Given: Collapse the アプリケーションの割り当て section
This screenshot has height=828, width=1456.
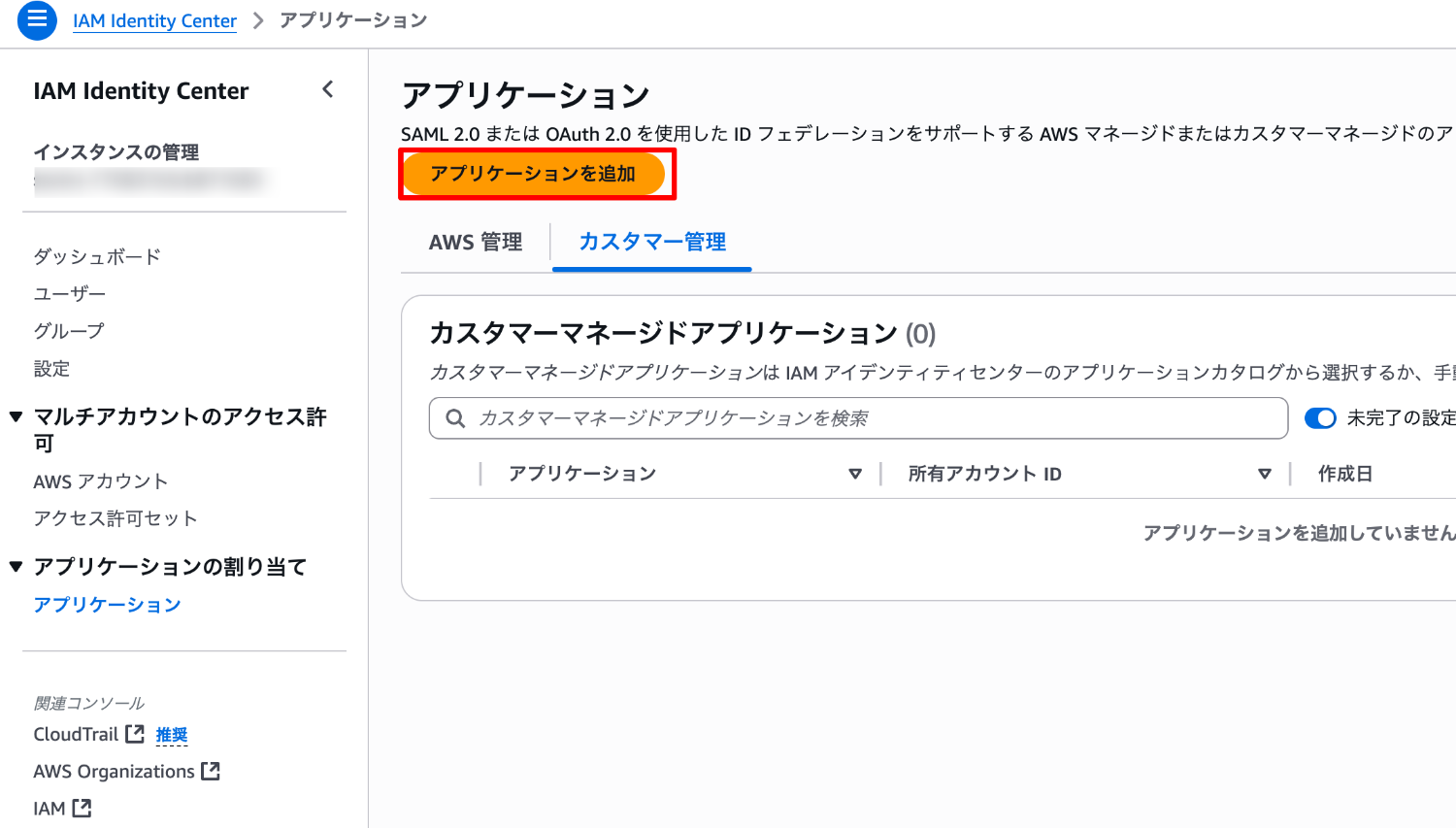Looking at the screenshot, I should [x=16, y=566].
